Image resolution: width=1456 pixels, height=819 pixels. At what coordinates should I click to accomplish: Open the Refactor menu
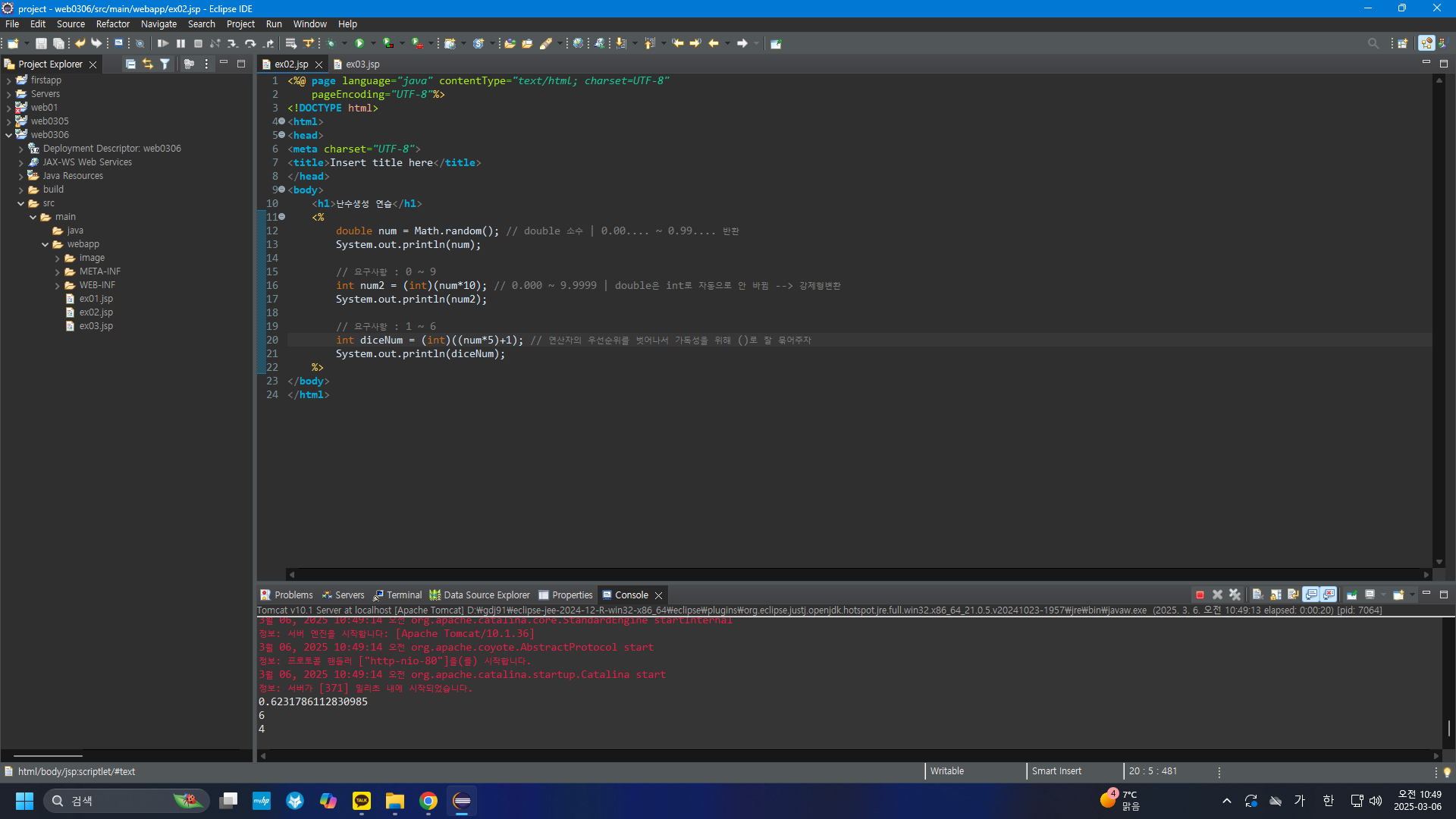112,24
